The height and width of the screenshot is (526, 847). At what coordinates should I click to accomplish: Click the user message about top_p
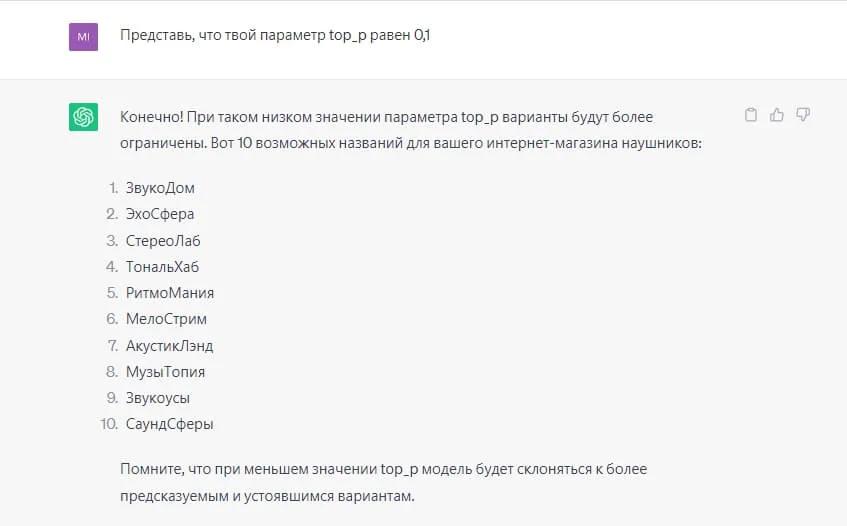(274, 35)
